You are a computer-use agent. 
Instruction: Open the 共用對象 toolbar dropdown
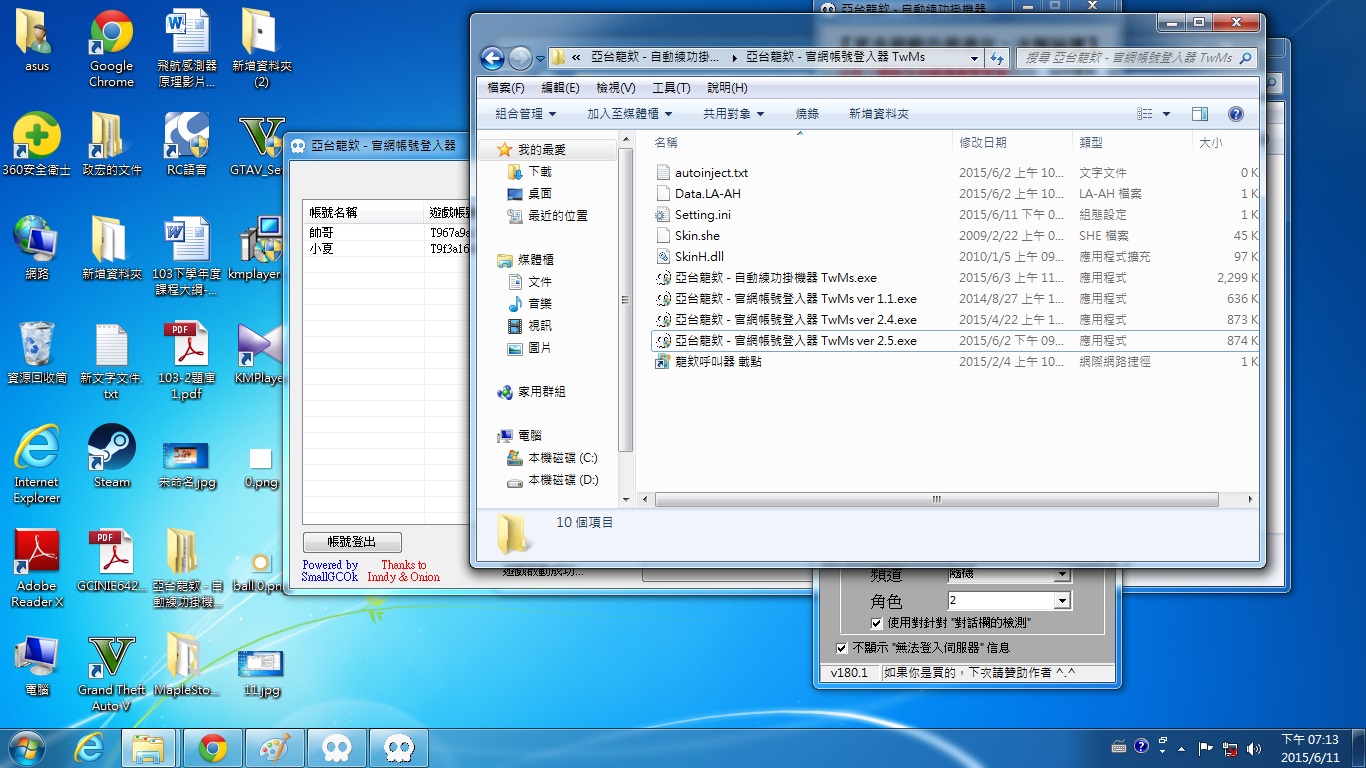733,114
